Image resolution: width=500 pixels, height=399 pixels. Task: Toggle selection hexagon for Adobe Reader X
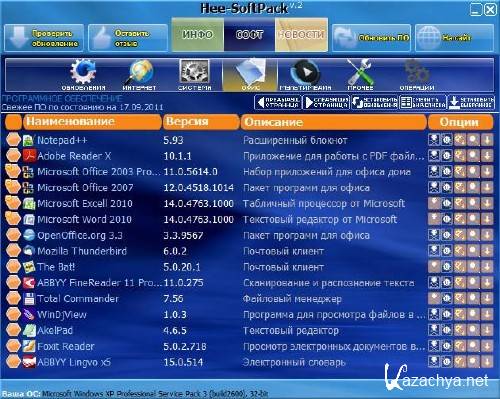(x=13, y=156)
